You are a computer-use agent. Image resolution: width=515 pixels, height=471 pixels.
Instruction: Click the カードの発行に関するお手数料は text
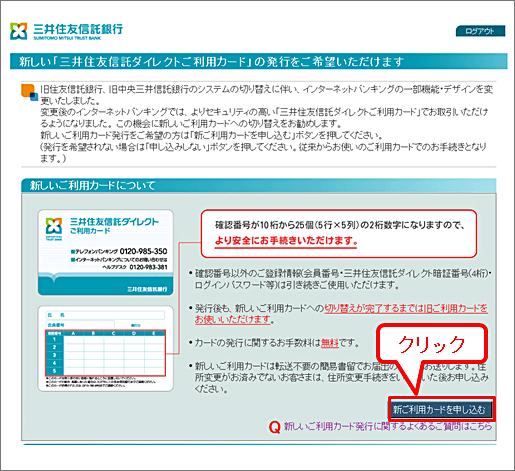click(x=258, y=343)
